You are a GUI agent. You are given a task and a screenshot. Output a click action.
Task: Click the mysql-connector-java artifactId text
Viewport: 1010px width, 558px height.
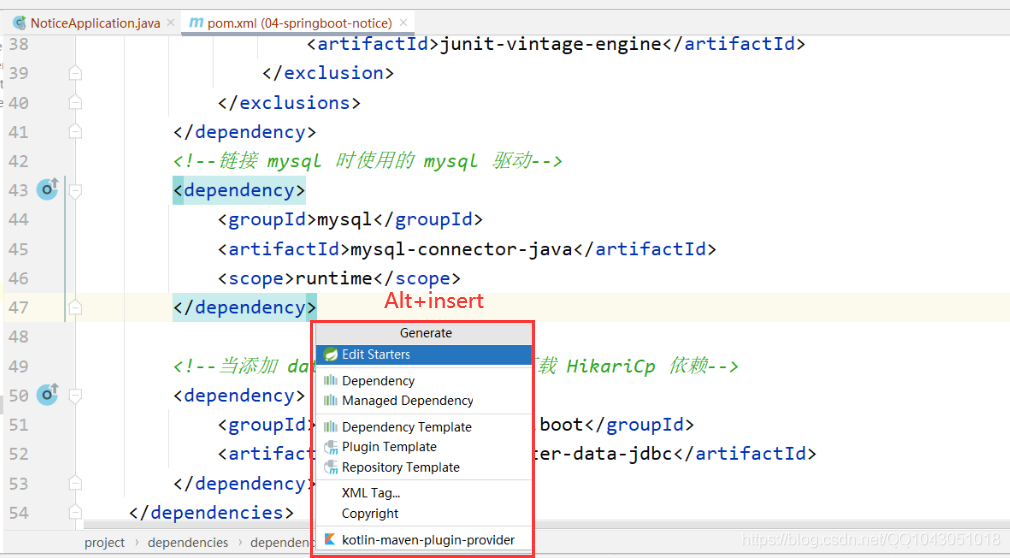point(461,249)
